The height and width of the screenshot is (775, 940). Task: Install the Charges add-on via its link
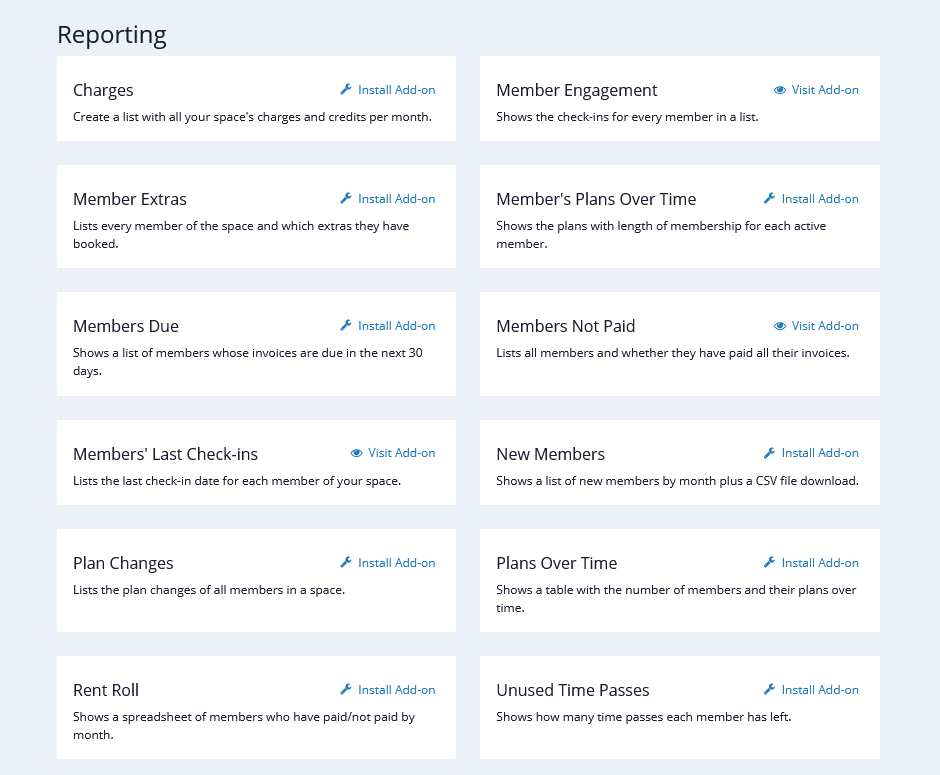coord(396,89)
